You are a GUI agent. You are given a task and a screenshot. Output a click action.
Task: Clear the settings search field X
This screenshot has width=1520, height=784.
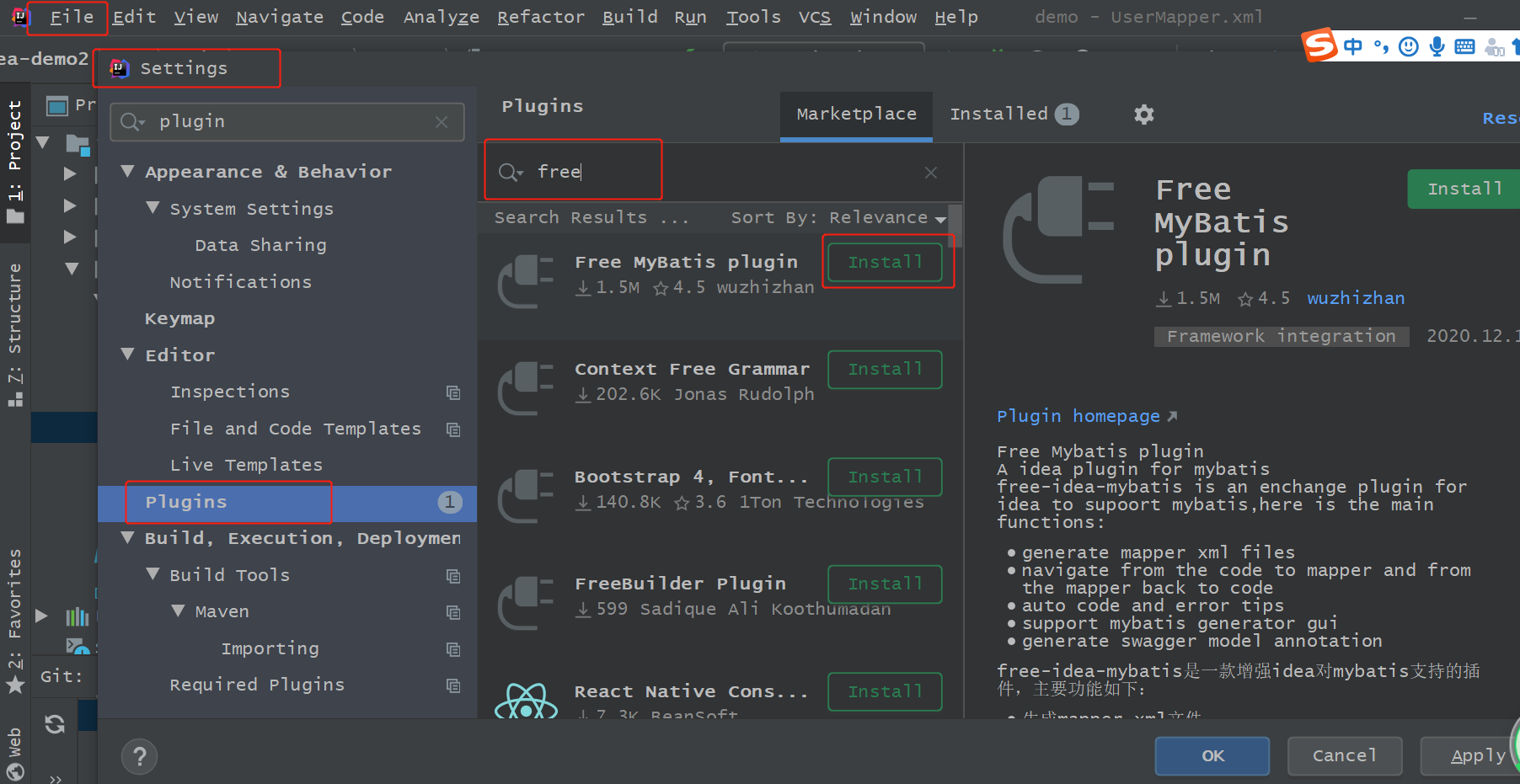(x=442, y=122)
